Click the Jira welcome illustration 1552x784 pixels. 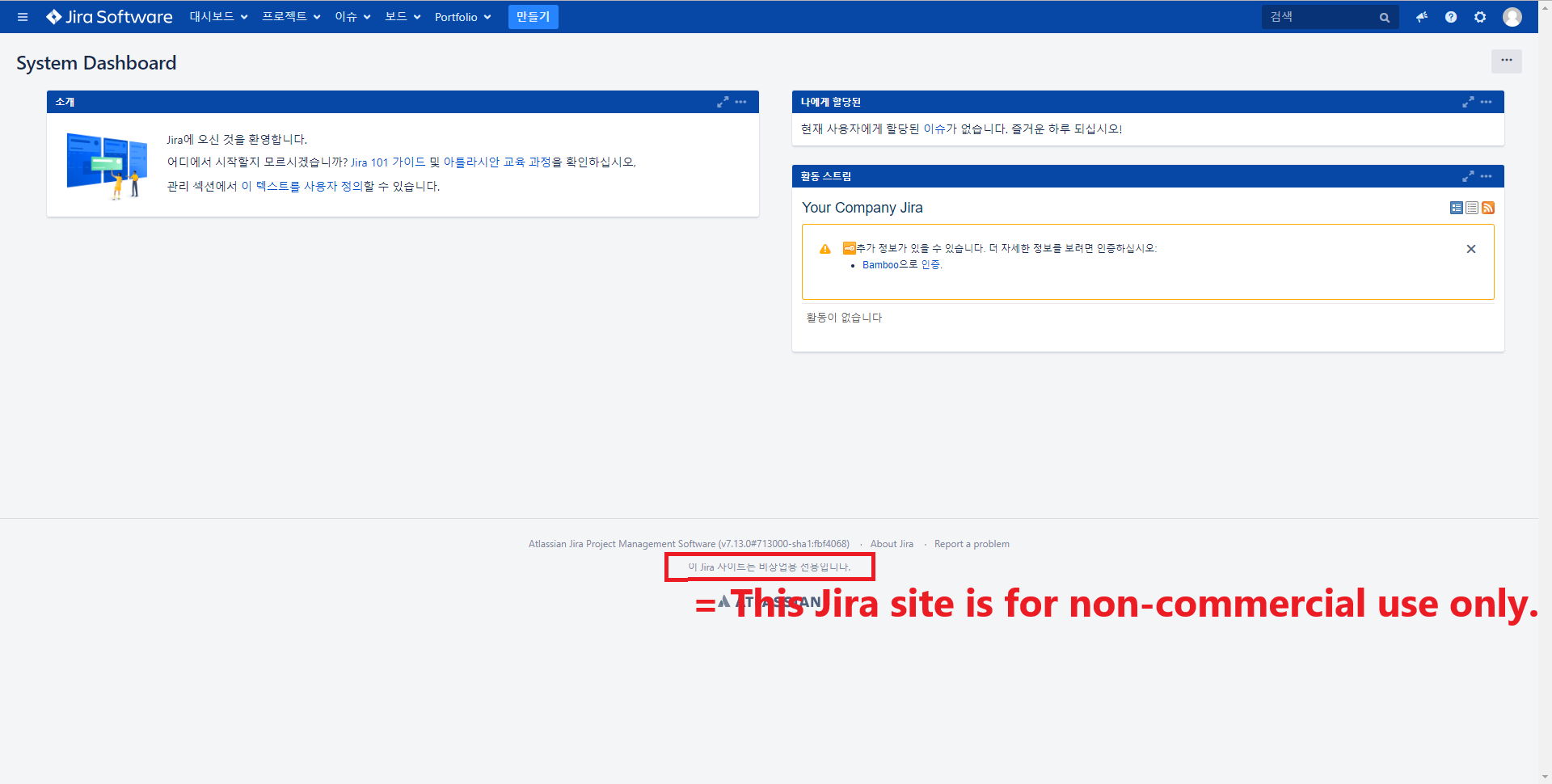pos(107,165)
